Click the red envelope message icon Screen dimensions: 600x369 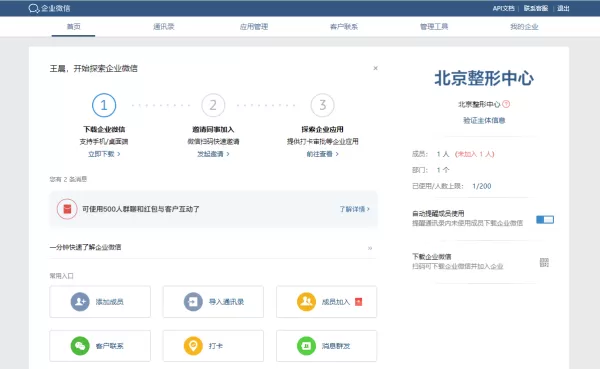[67, 209]
